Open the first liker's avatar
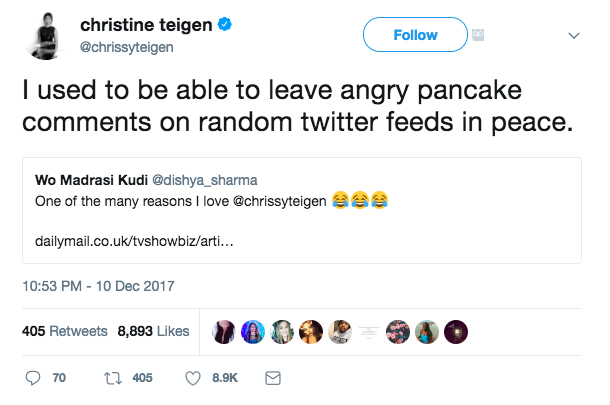The image size is (610, 405). [225, 330]
